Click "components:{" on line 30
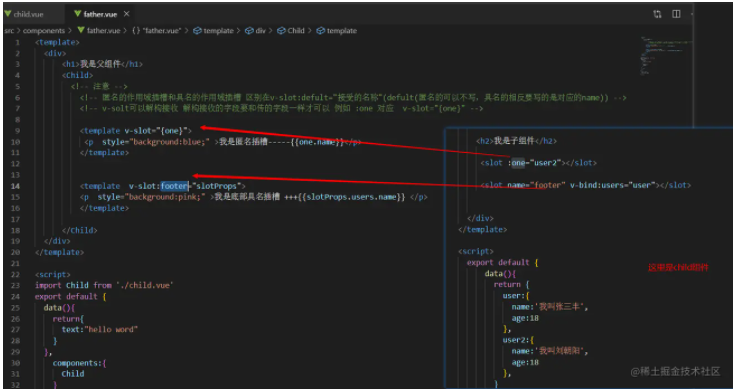The image size is (736, 389). tap(79, 363)
